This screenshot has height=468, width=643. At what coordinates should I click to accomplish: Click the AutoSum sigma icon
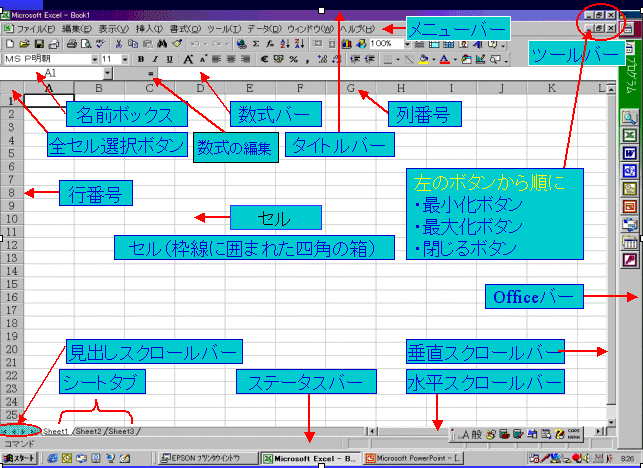click(257, 44)
